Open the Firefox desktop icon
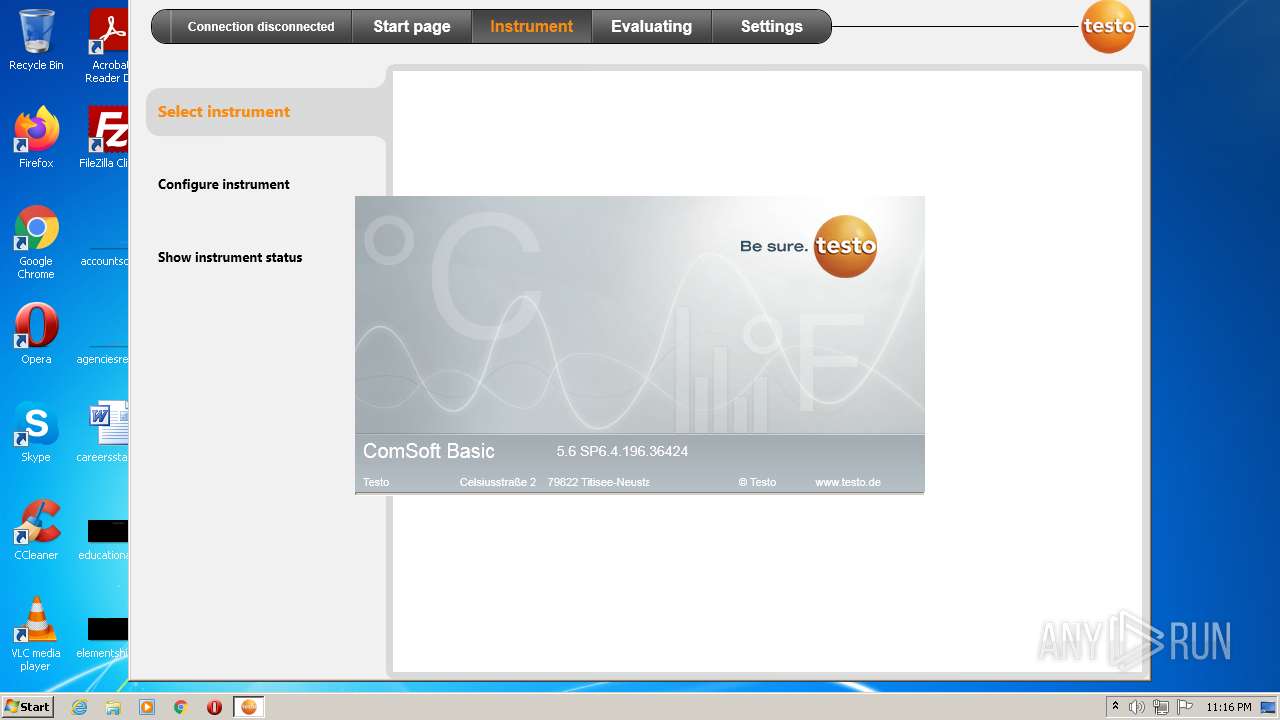 pos(36,138)
